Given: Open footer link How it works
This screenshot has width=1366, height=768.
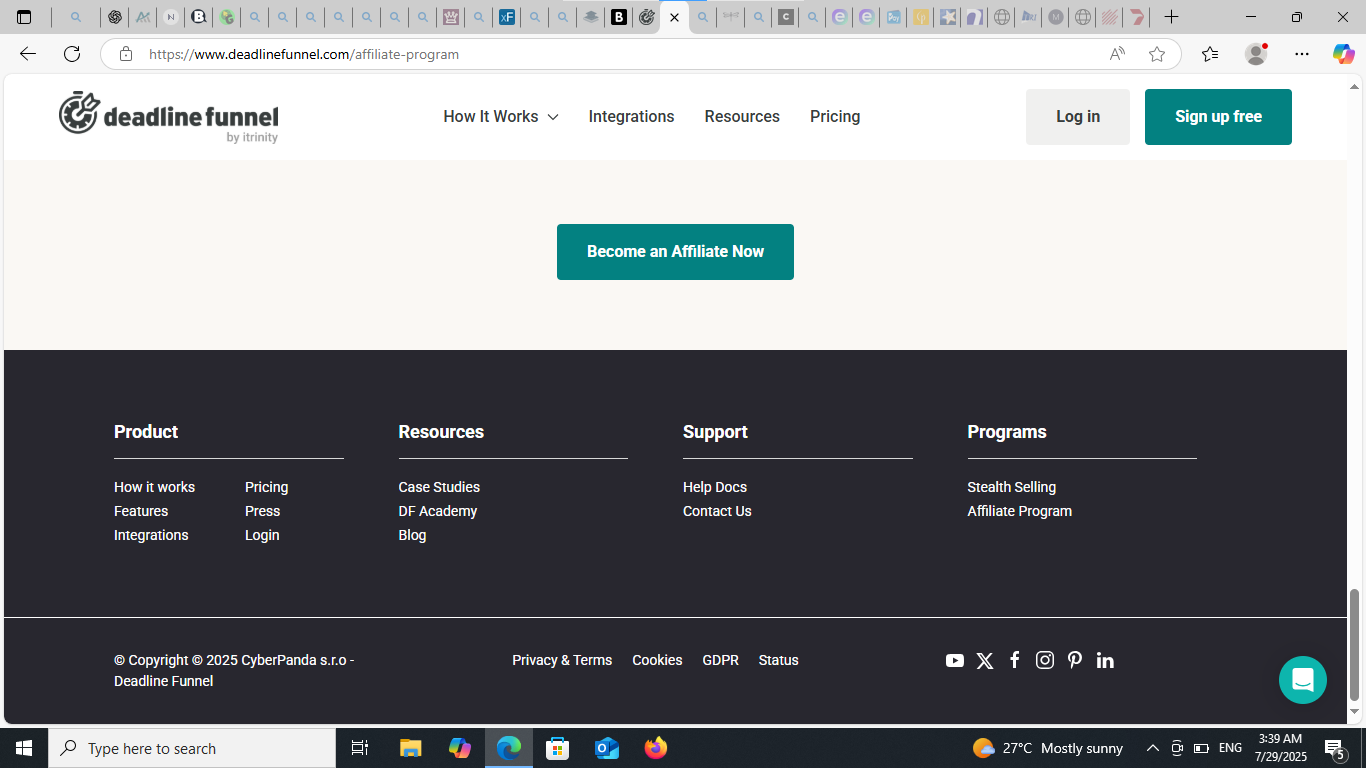Looking at the screenshot, I should point(154,487).
